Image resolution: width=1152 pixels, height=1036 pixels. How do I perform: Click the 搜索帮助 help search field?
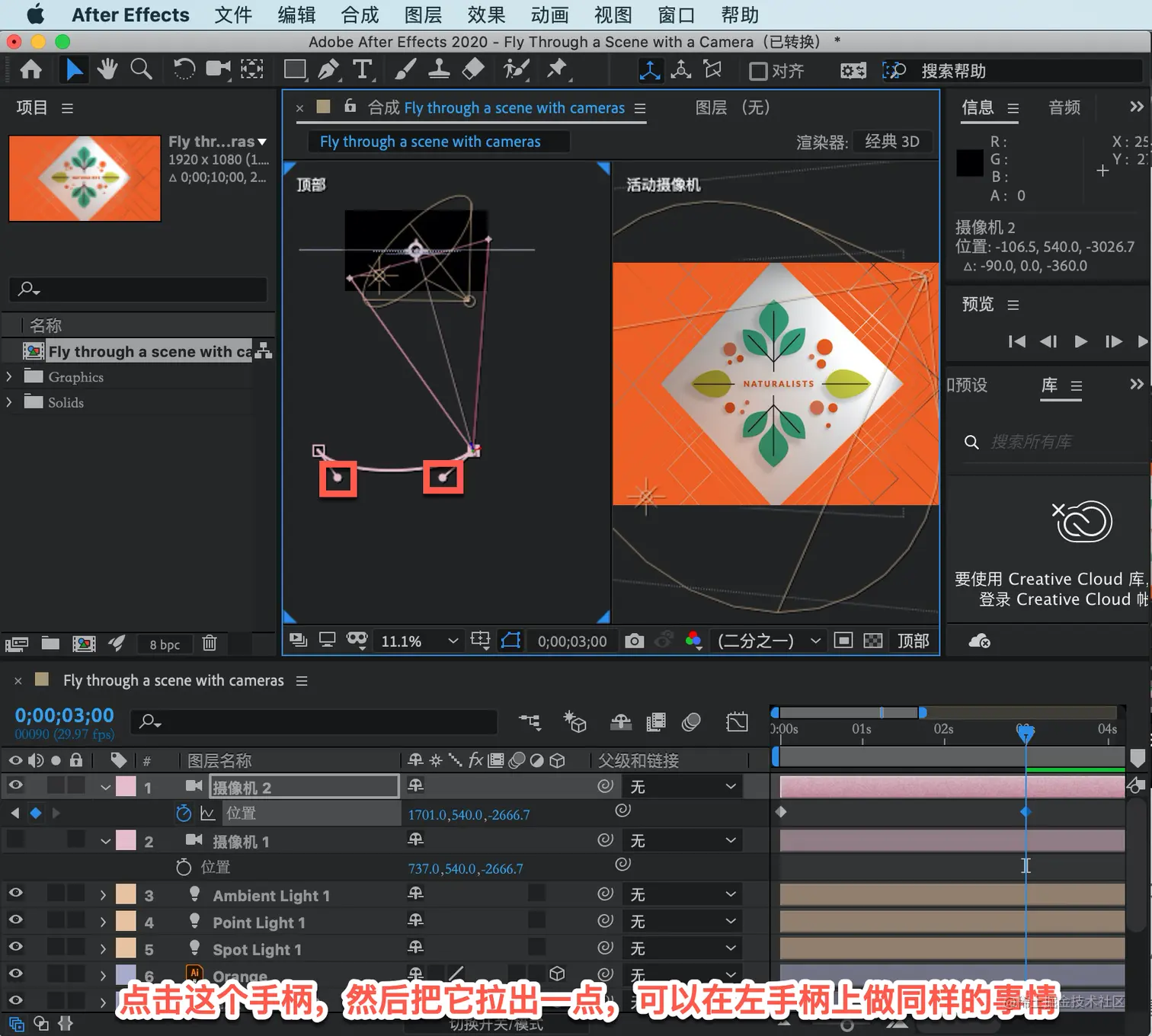coord(1029,71)
